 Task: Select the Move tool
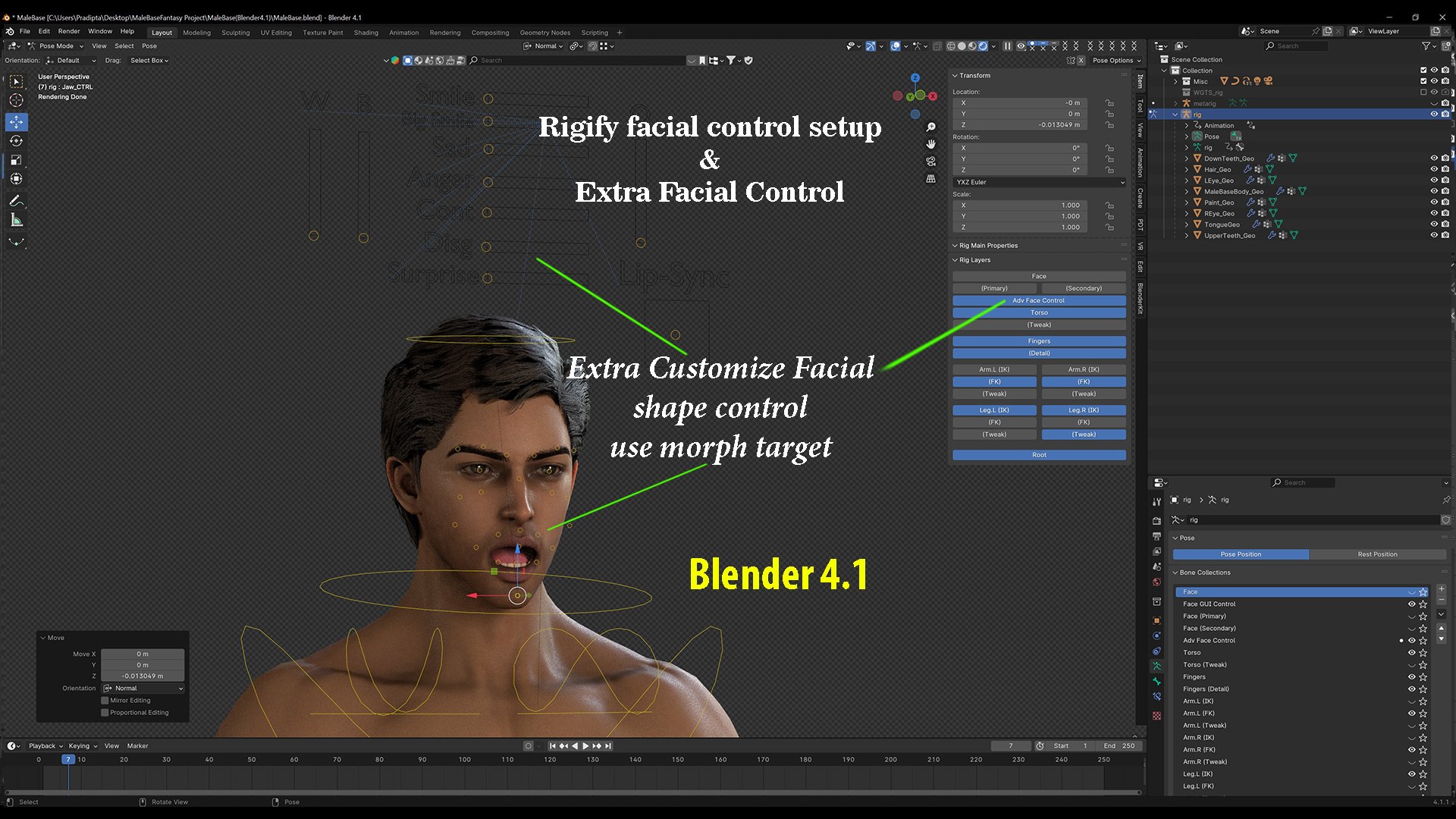click(x=16, y=121)
